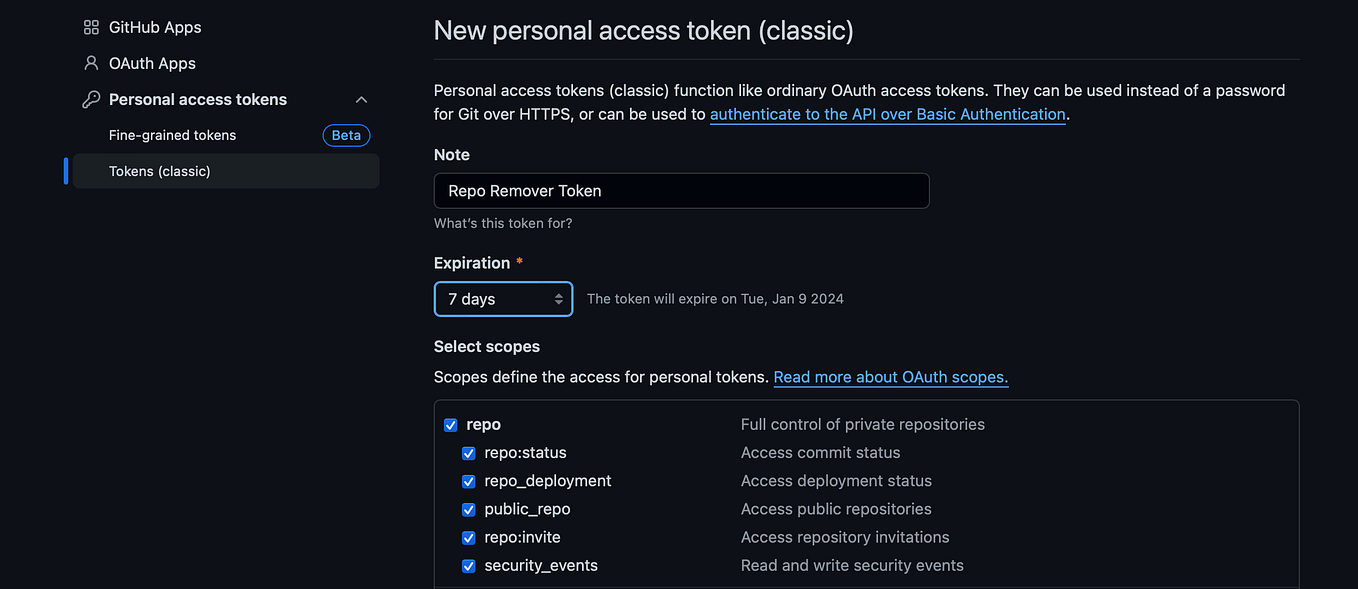
Task: Toggle the repo_deployment checkbox
Action: (468, 481)
